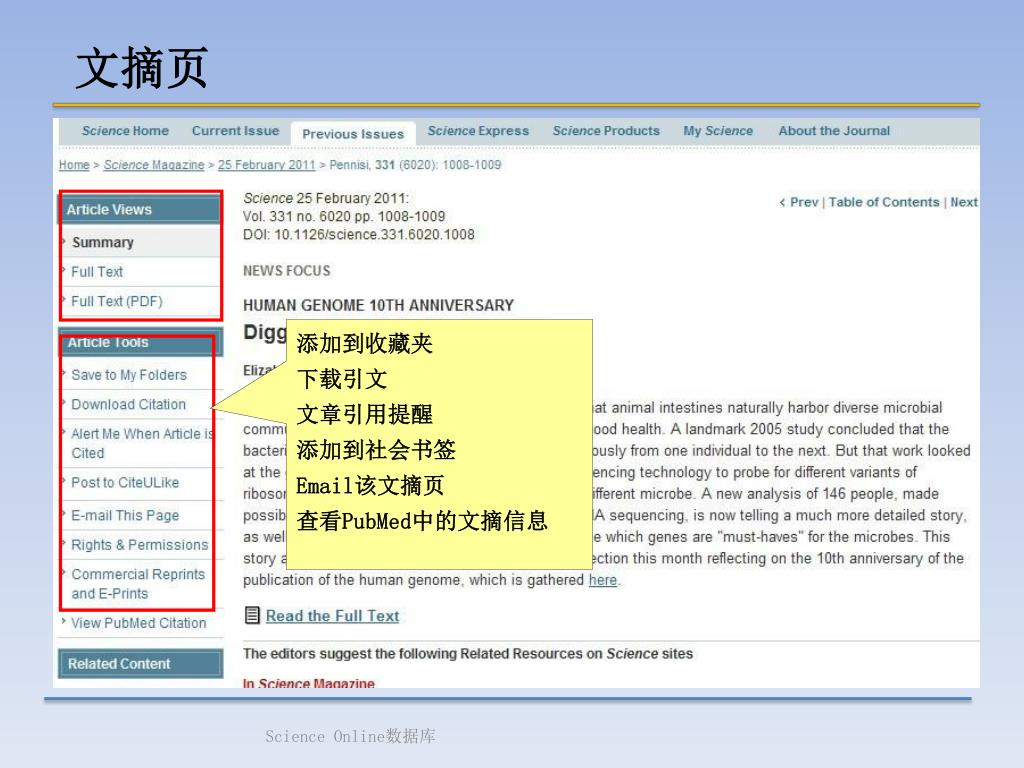Screen dimensions: 1024x768
Task: Click HUMAN GENOME 10TH ANNIVERSARY heading
Action: coord(379,305)
